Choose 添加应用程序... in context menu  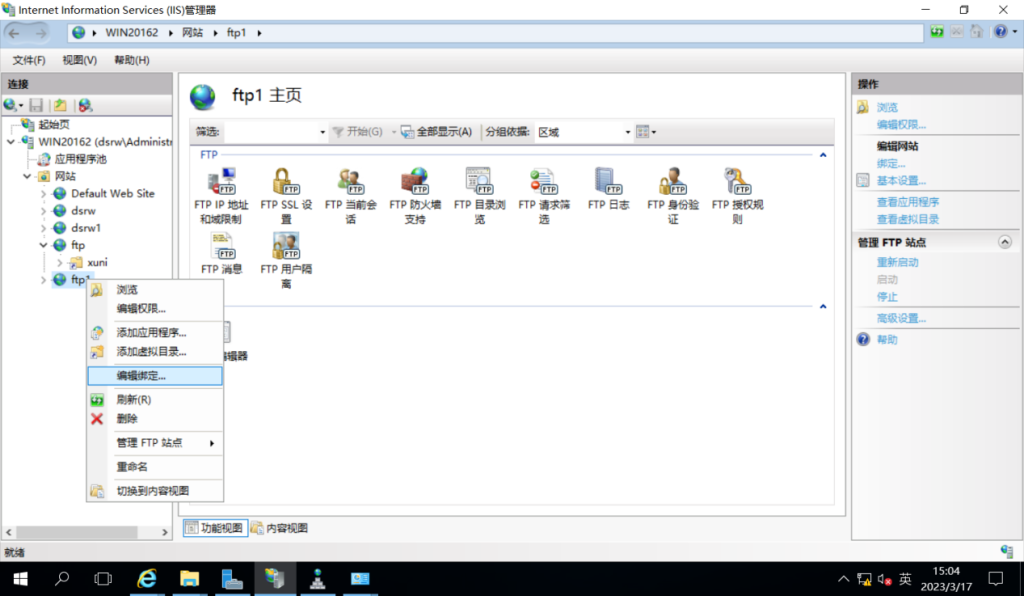tap(155, 332)
